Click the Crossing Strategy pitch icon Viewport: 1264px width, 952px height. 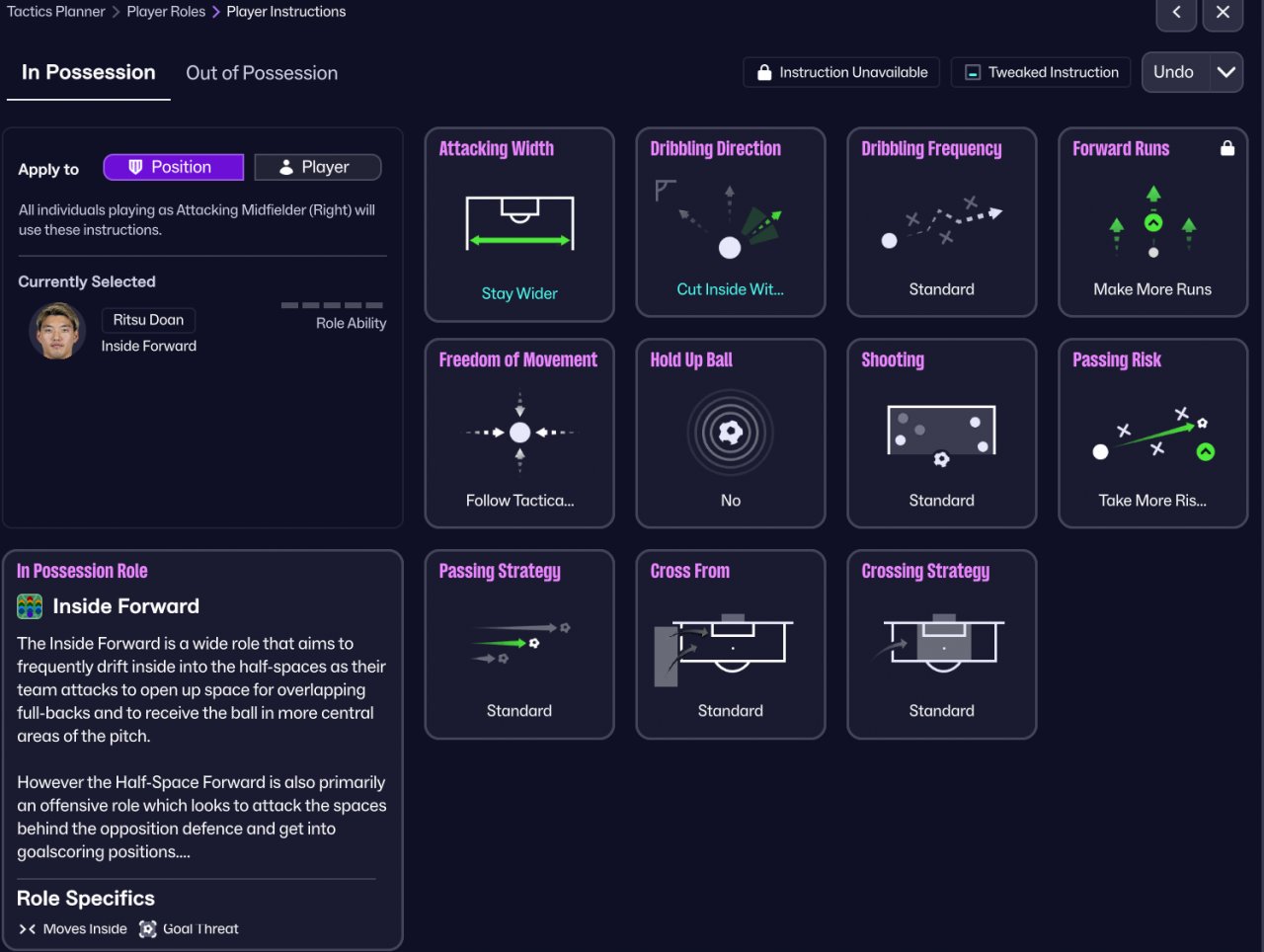pos(938,643)
